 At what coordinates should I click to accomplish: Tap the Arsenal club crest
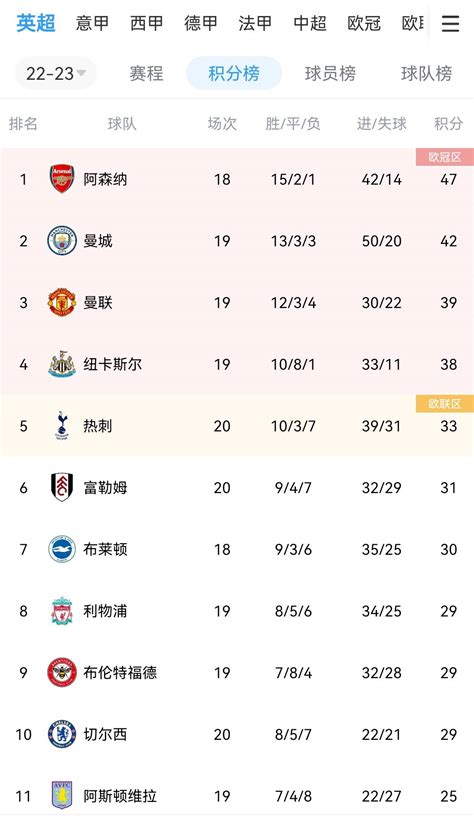[62, 179]
